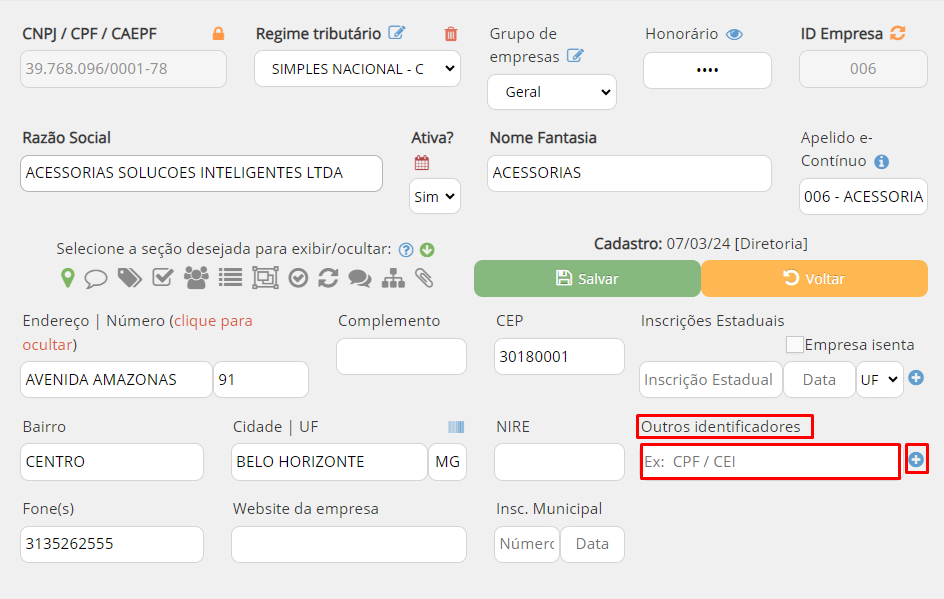Click the orange lock icon beside CNPJ

click(218, 34)
